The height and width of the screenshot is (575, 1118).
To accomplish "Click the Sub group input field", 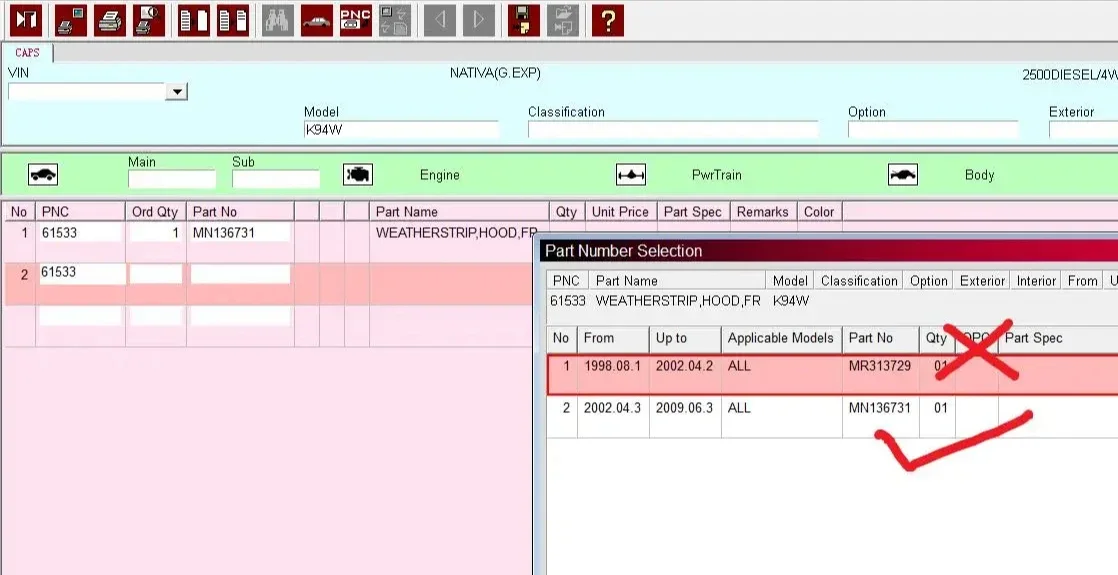I will point(275,179).
